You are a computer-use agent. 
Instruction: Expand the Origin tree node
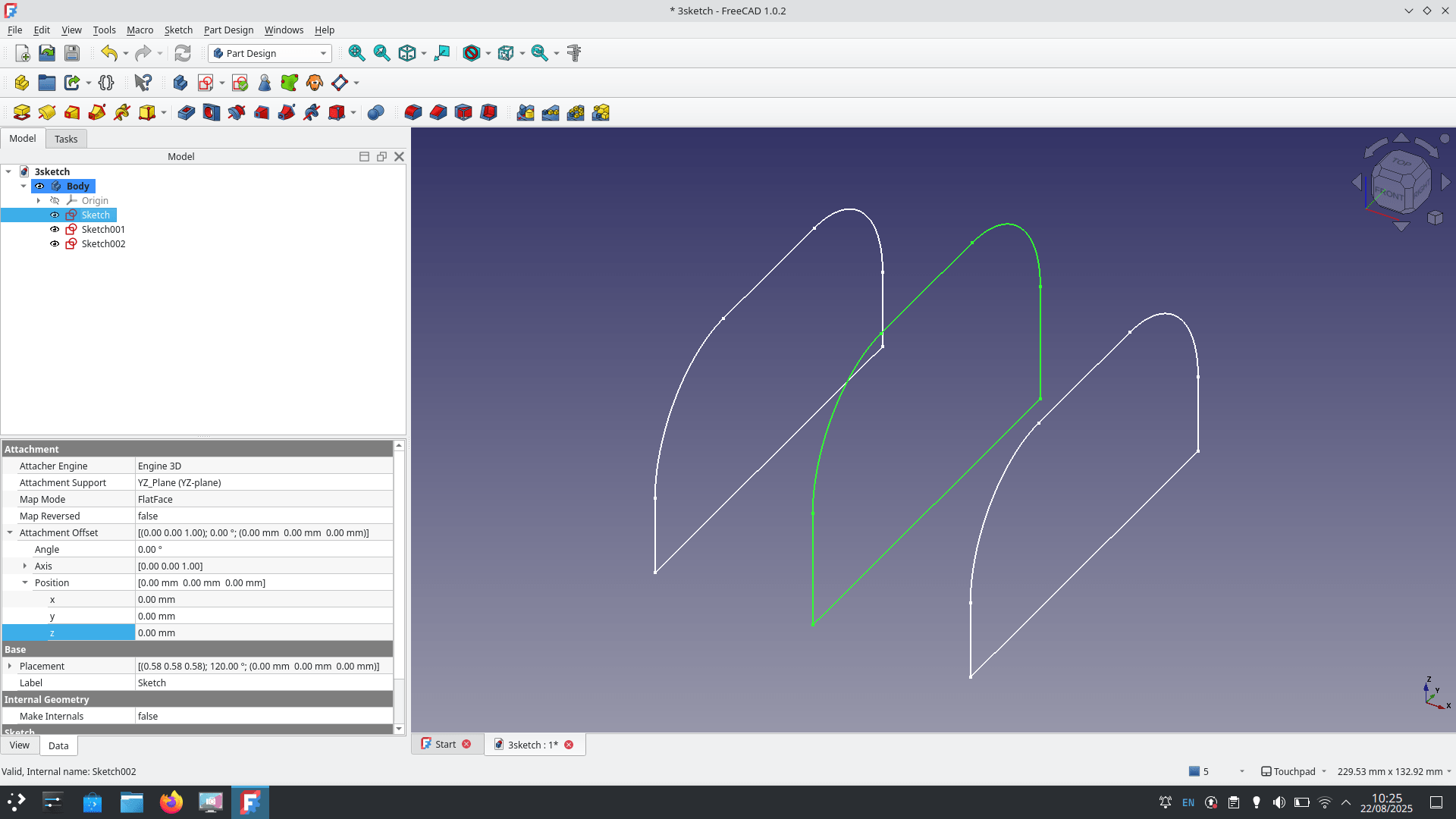click(x=39, y=201)
